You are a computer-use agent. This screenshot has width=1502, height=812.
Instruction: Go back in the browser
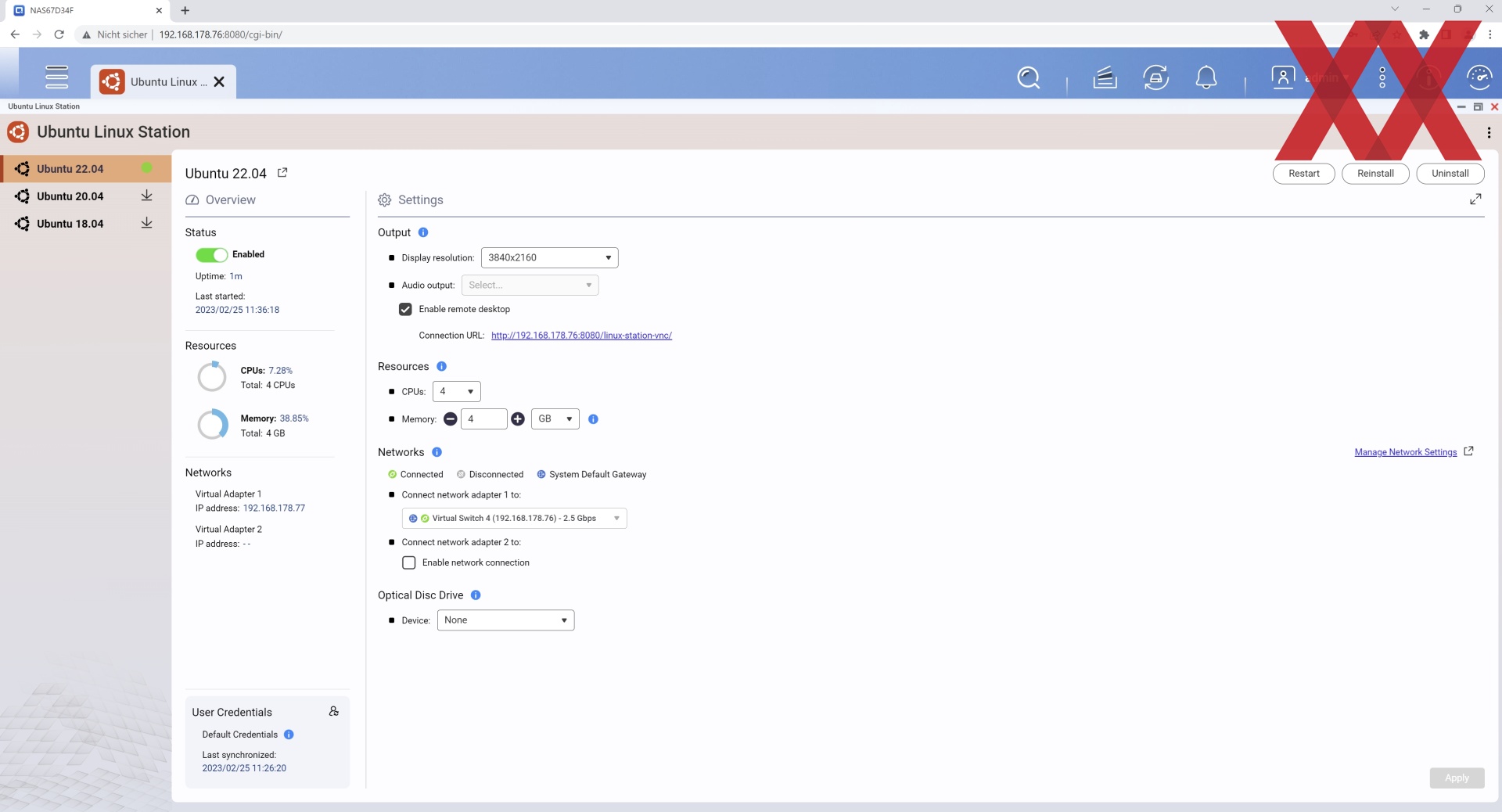click(15, 34)
